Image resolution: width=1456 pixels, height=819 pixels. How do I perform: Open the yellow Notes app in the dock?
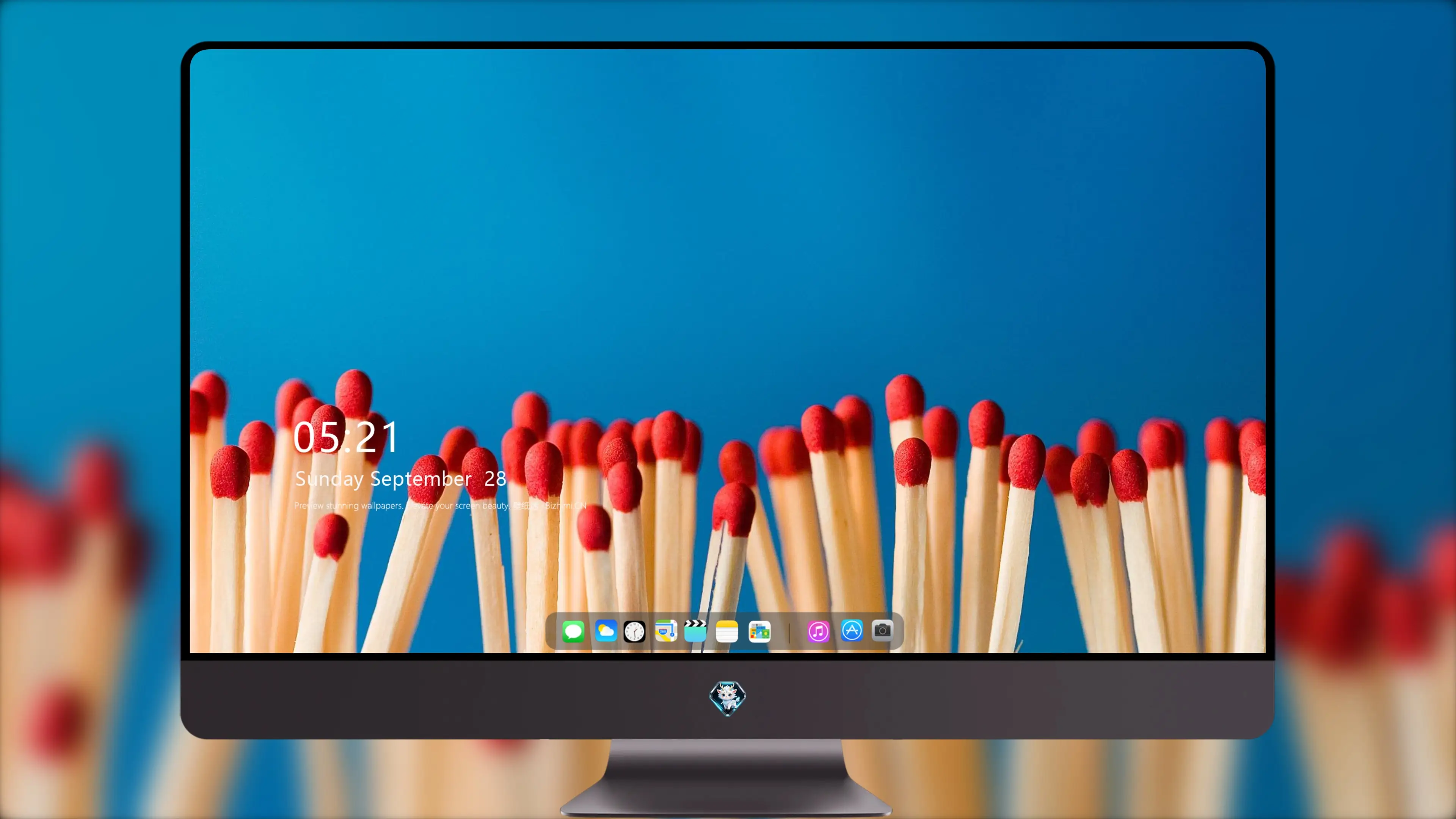click(x=727, y=631)
